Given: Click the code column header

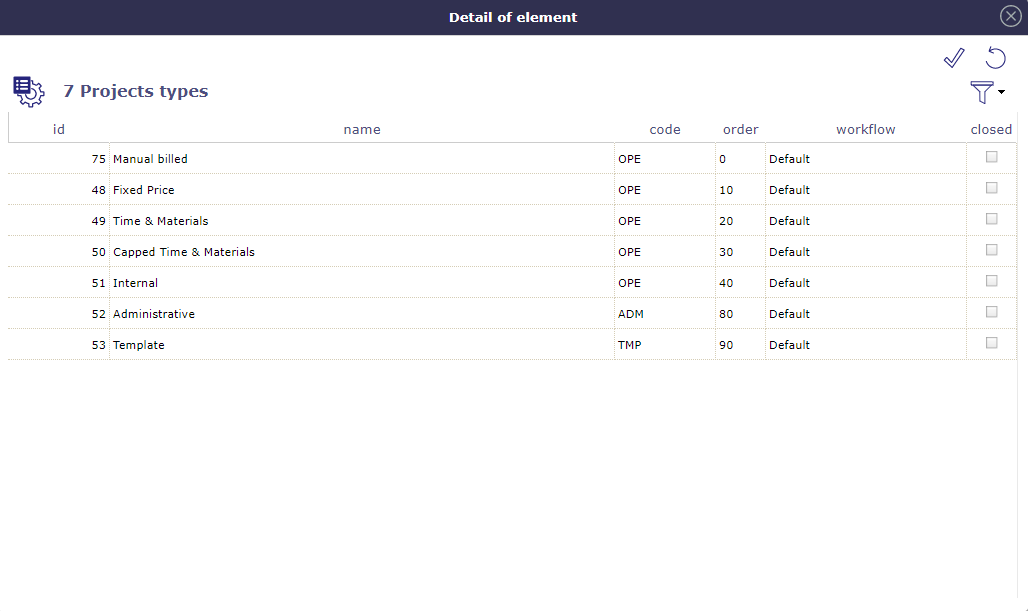Looking at the screenshot, I should click(665, 129).
